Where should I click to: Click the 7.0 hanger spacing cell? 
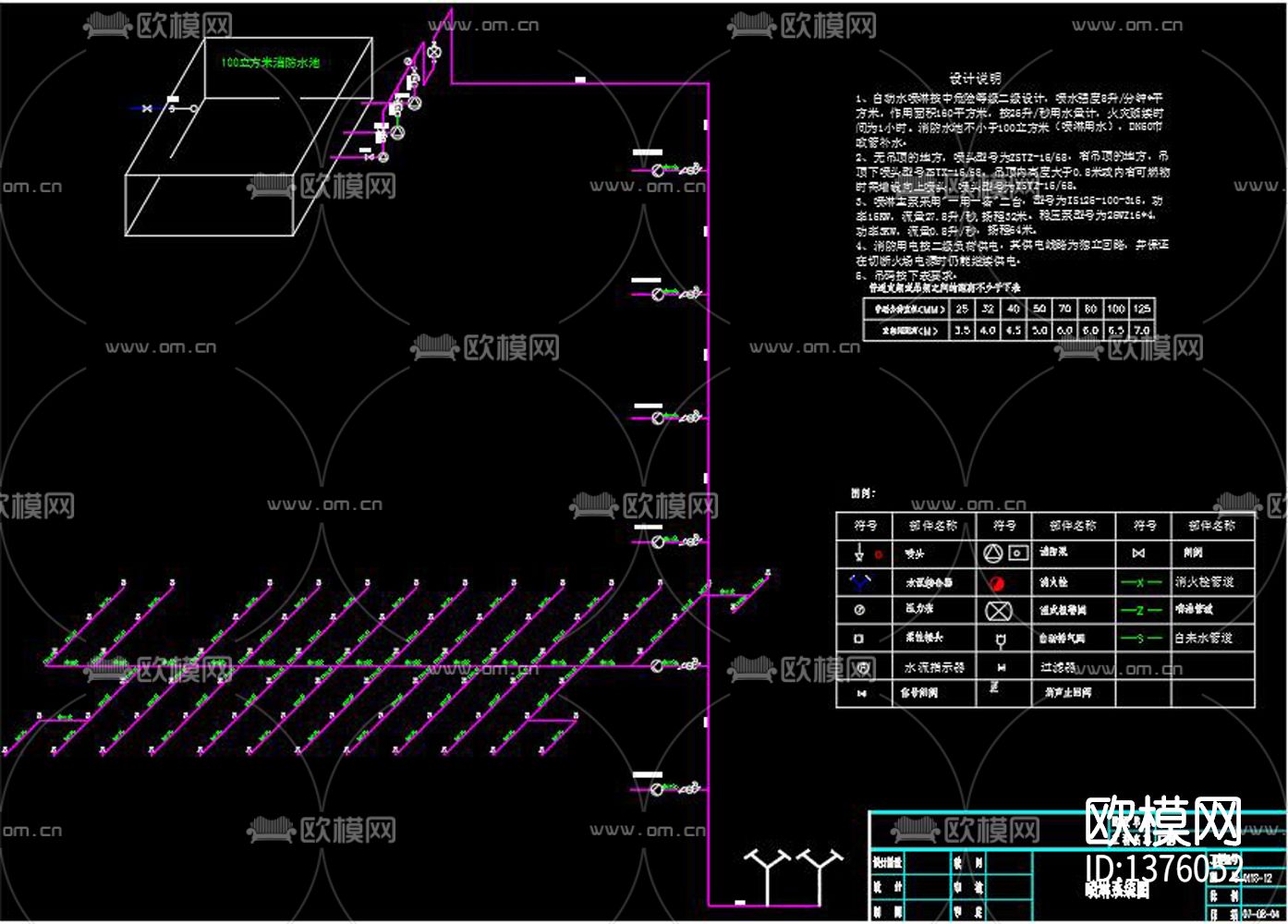point(1142,330)
